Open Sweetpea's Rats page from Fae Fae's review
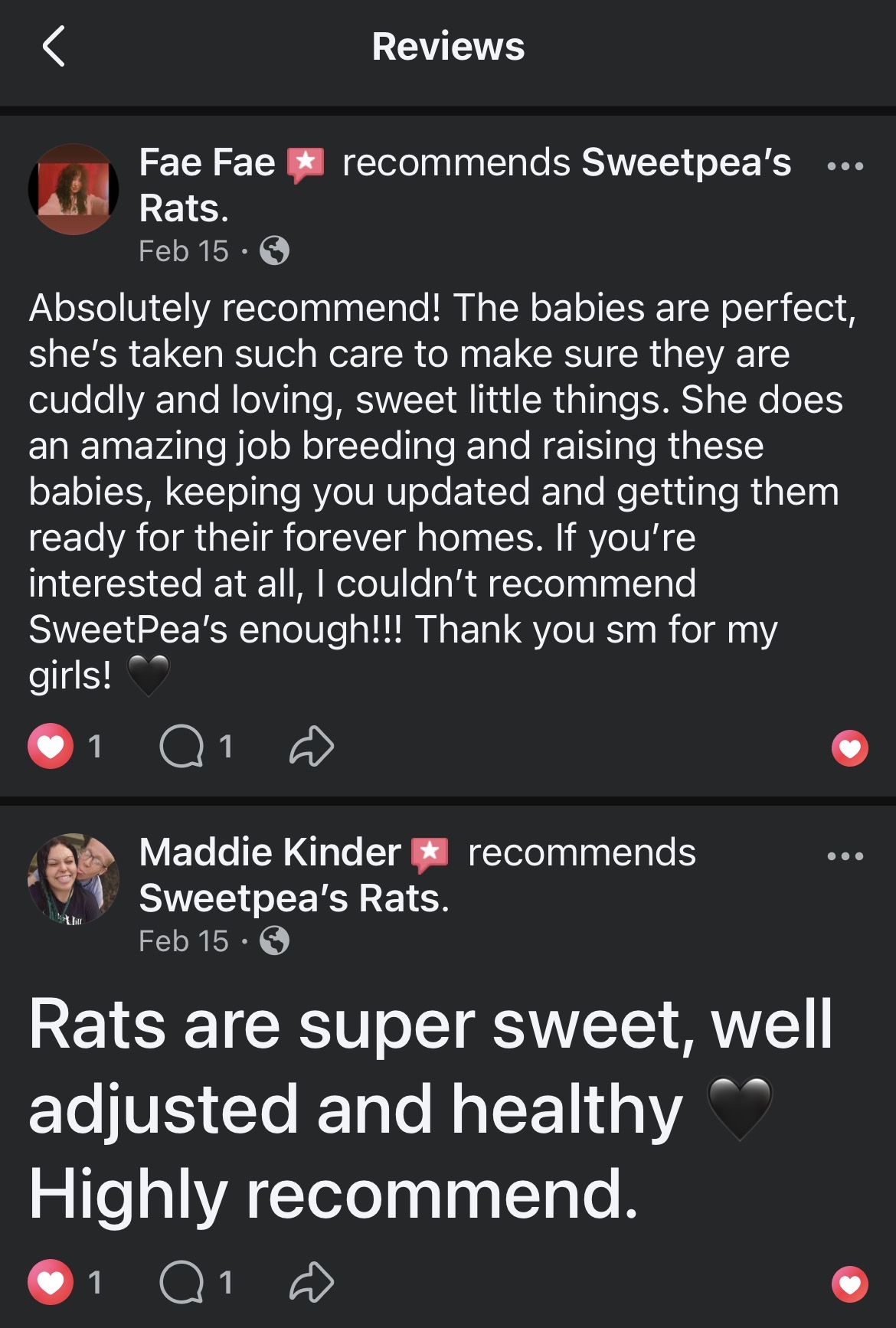 tap(685, 162)
